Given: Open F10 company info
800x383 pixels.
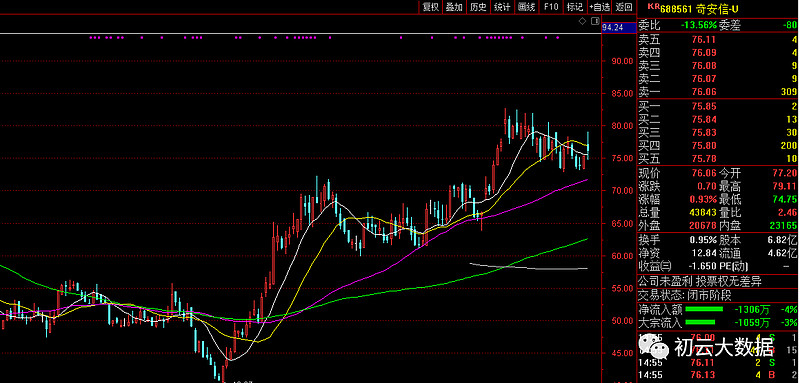Looking at the screenshot, I should pyautogui.click(x=551, y=7).
